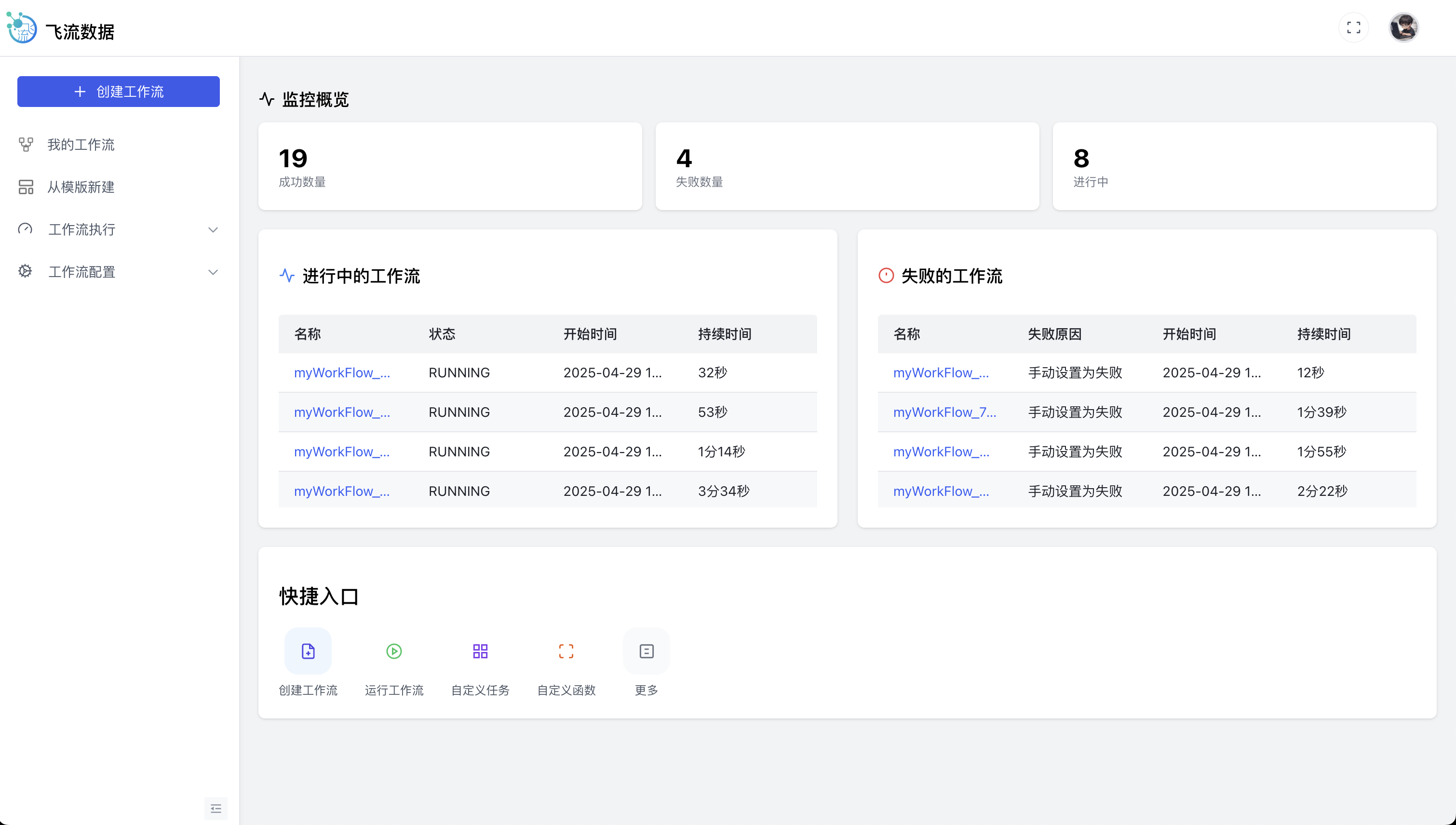Click the fullscreen icon in header
The width and height of the screenshot is (1456, 825).
(1353, 28)
